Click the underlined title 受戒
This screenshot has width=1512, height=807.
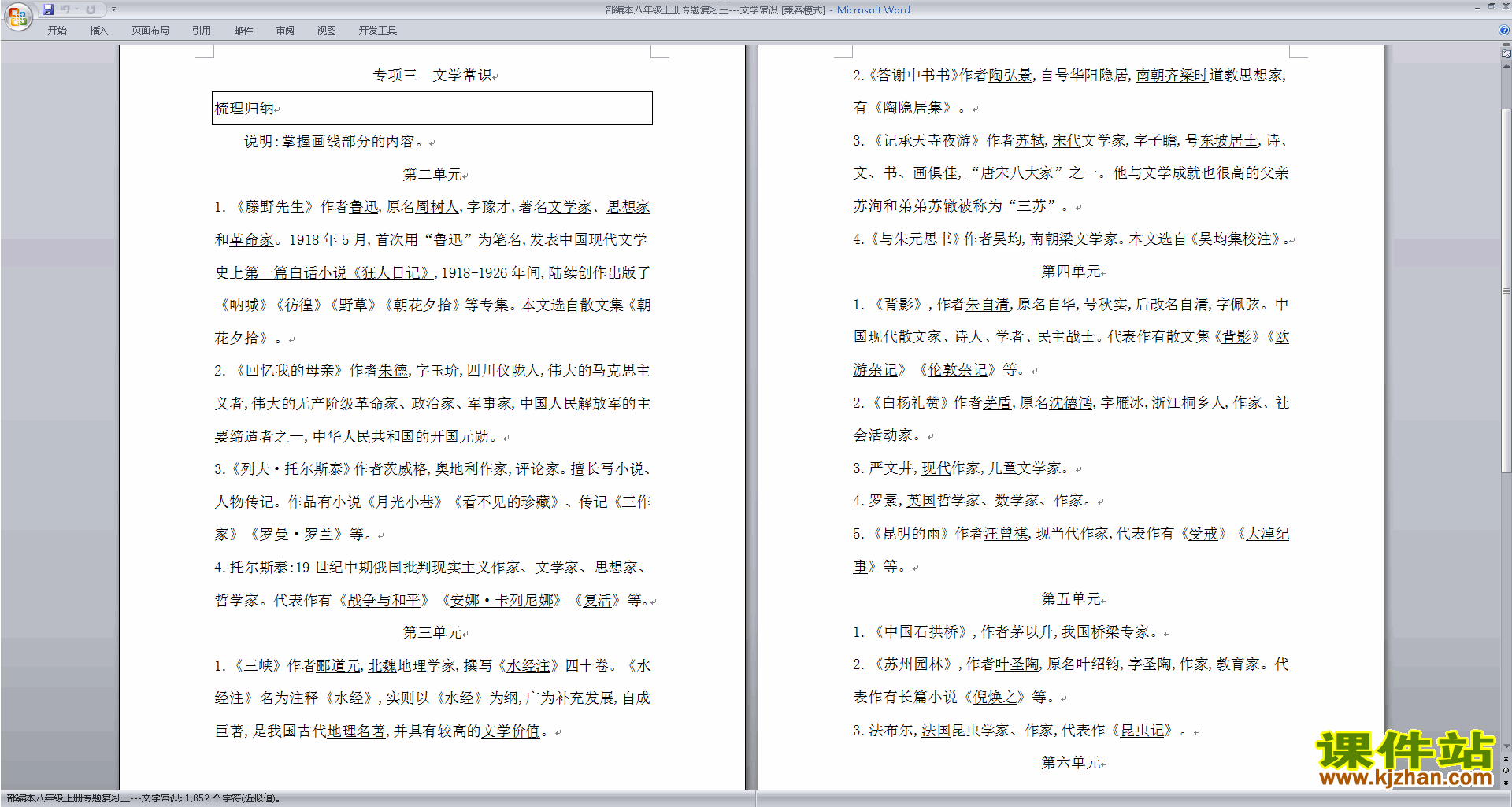click(x=1203, y=533)
